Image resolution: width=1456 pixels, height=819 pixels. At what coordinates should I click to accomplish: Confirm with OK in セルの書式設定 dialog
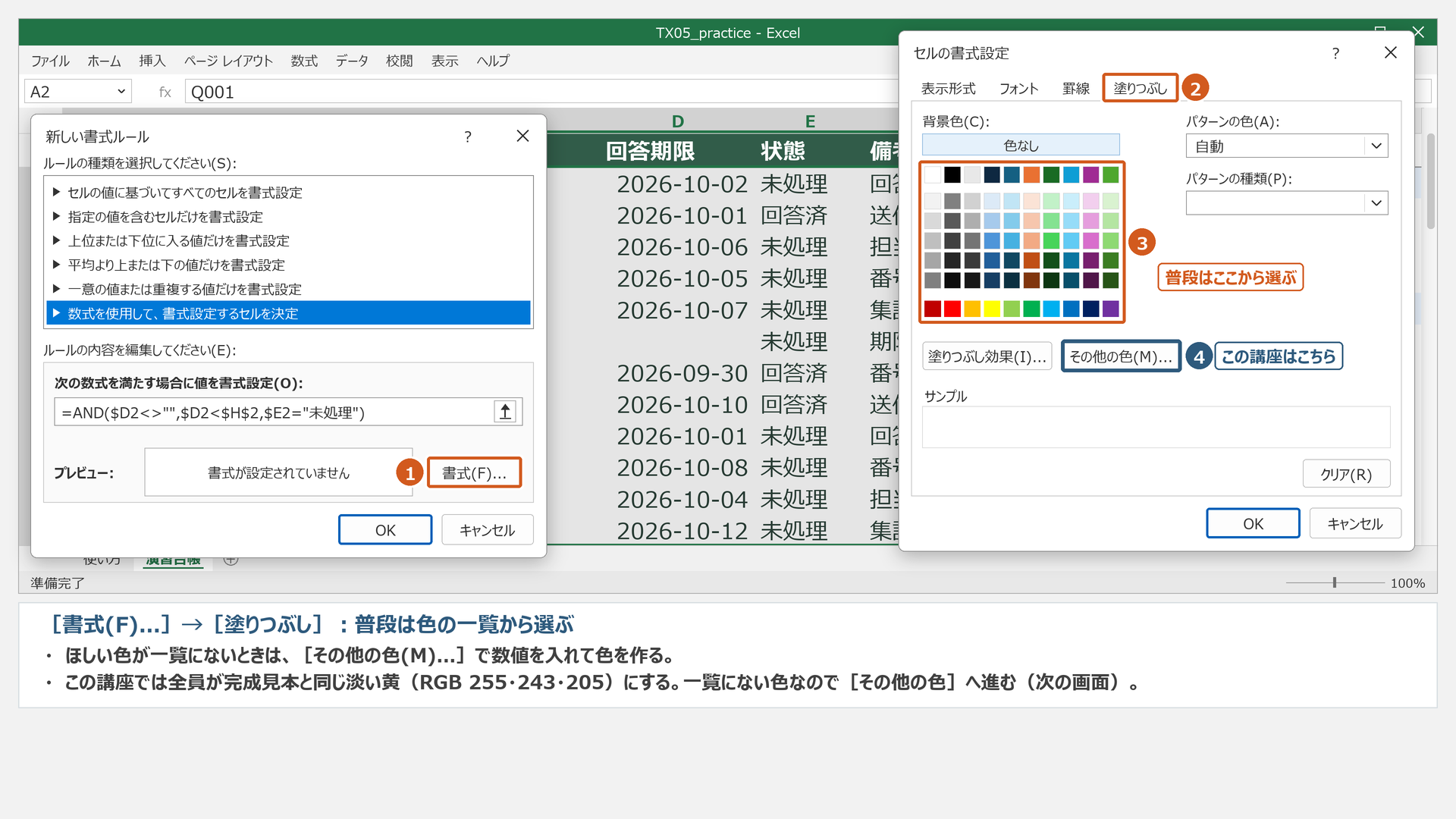click(x=1253, y=523)
